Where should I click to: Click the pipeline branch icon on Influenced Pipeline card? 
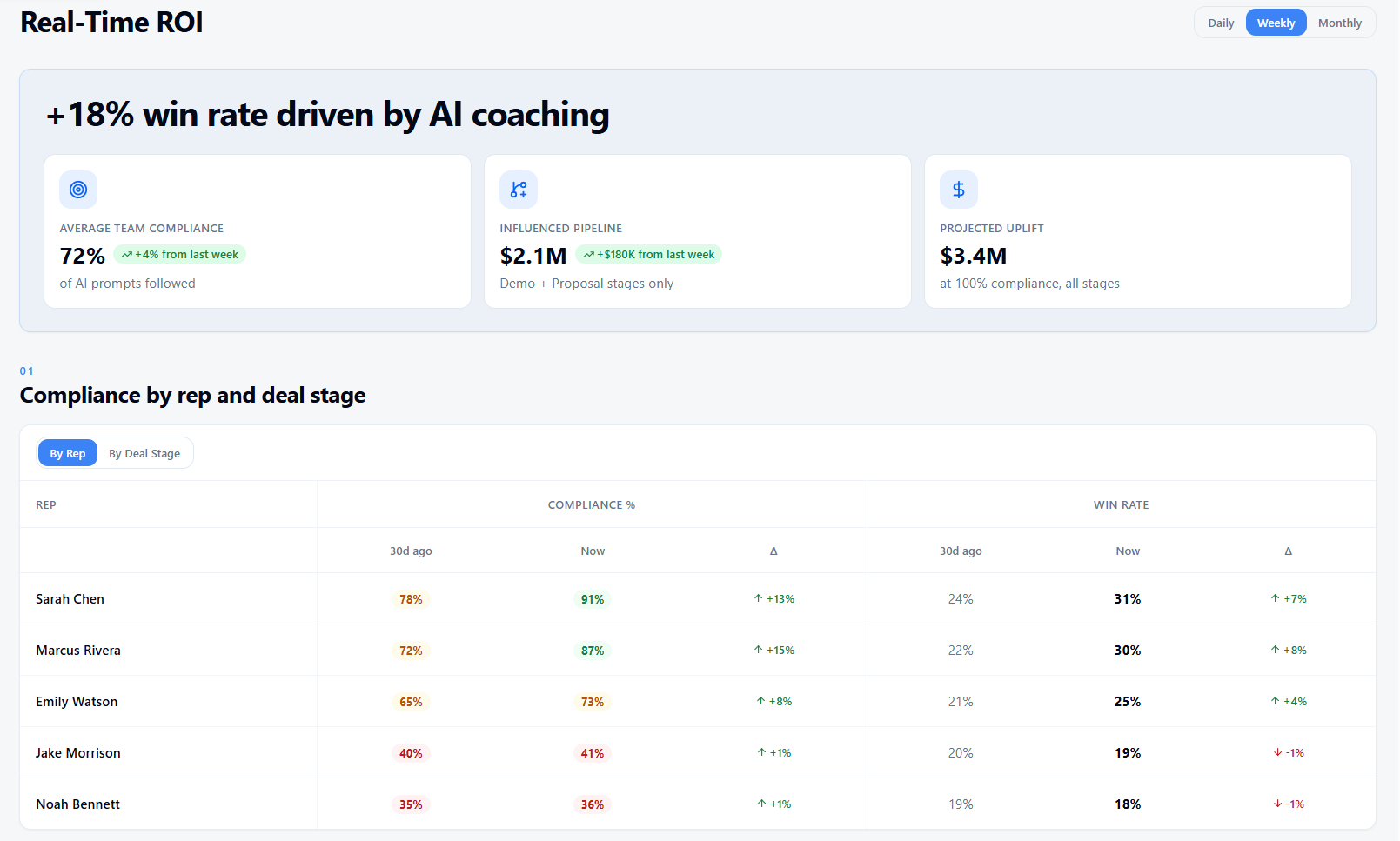[x=519, y=189]
